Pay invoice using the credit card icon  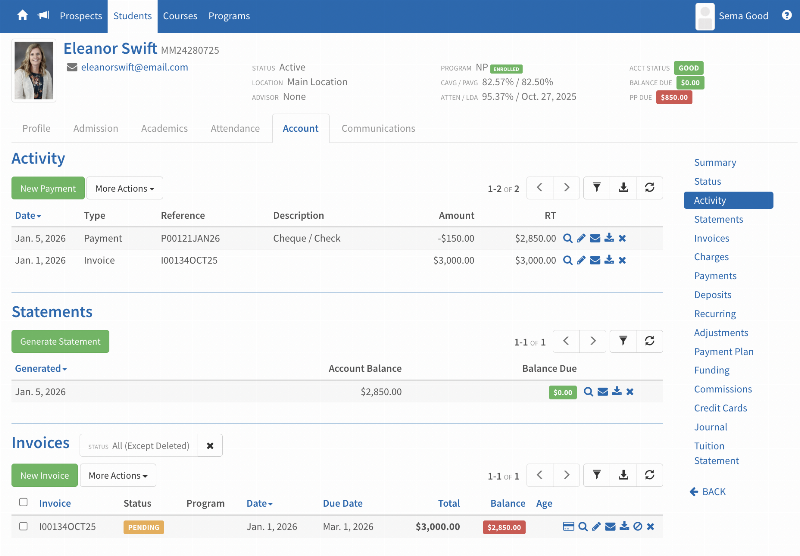[568, 526]
